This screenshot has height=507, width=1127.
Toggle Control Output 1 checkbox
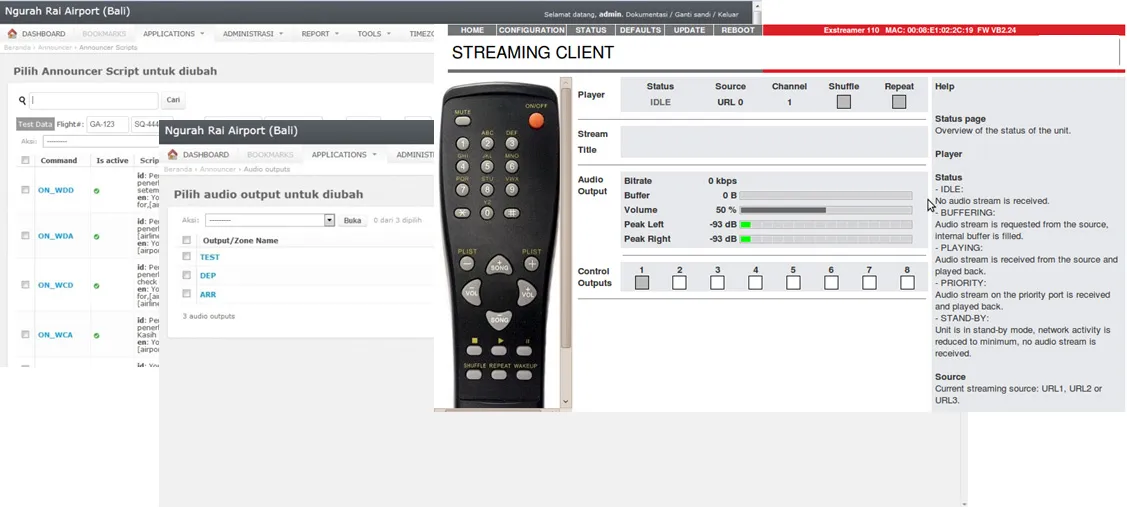642,283
